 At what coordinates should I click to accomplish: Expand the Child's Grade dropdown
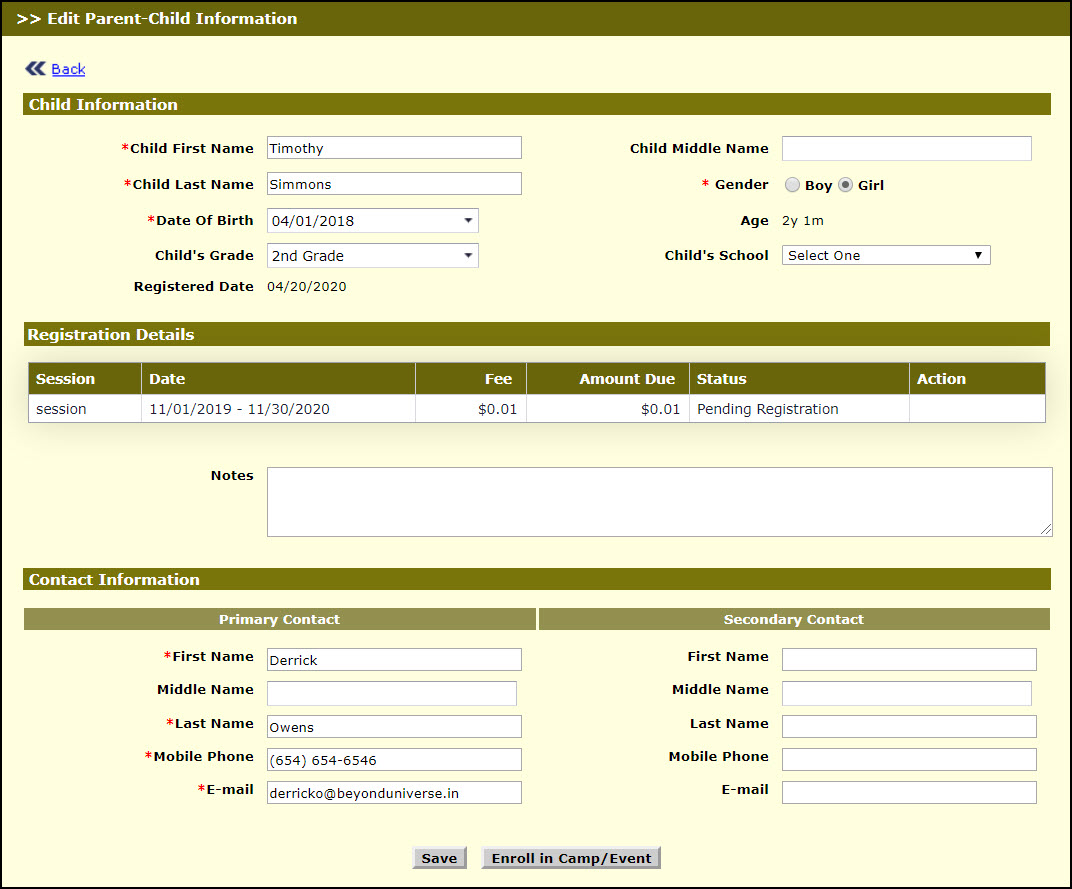[372, 256]
